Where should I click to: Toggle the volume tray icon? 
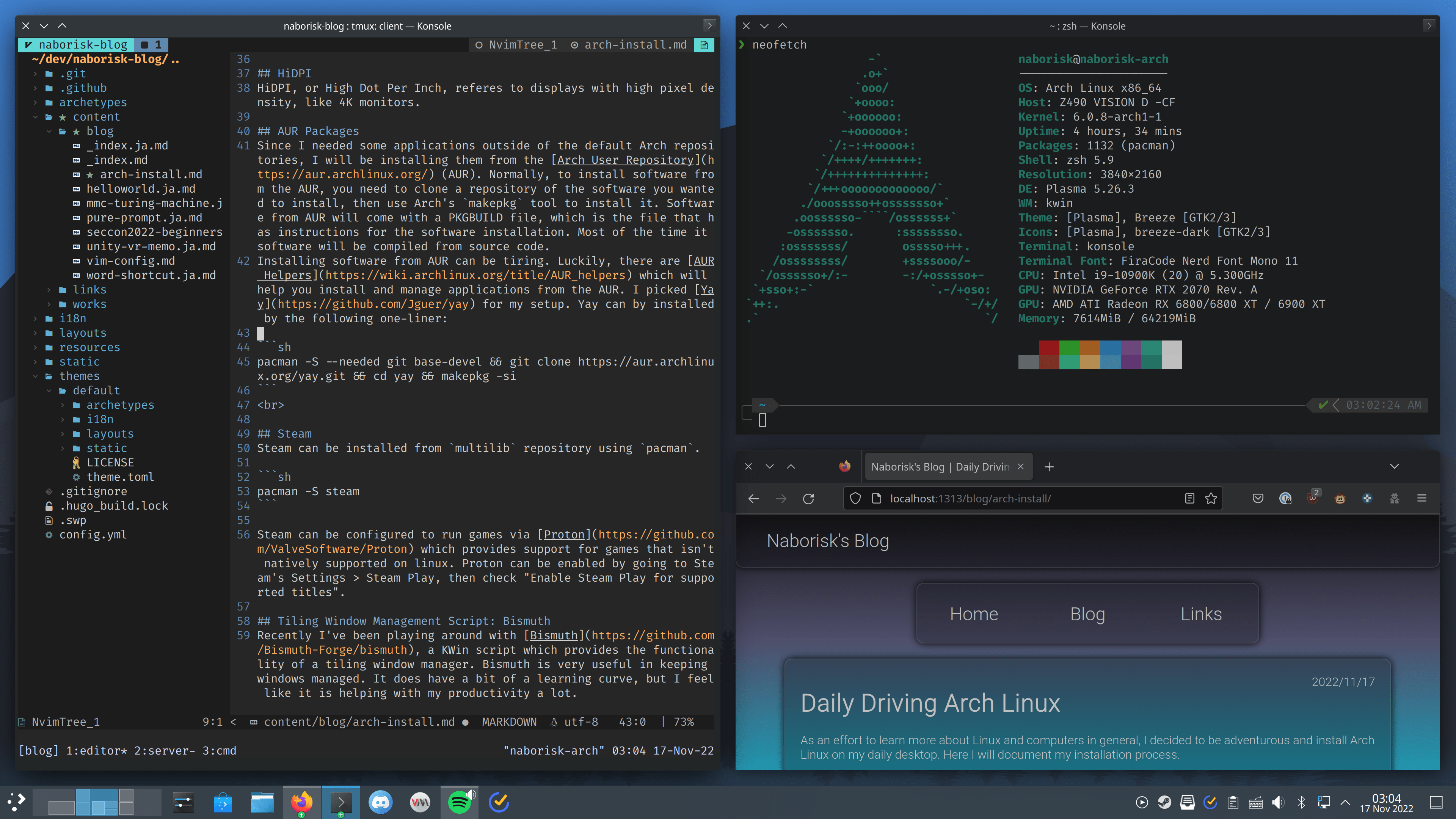point(1277,802)
